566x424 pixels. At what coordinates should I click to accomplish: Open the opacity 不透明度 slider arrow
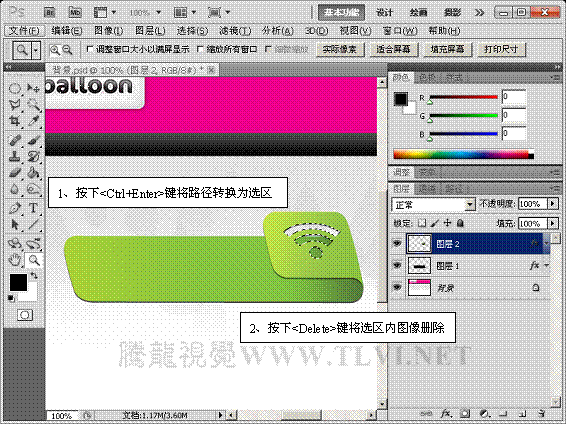[x=553, y=204]
